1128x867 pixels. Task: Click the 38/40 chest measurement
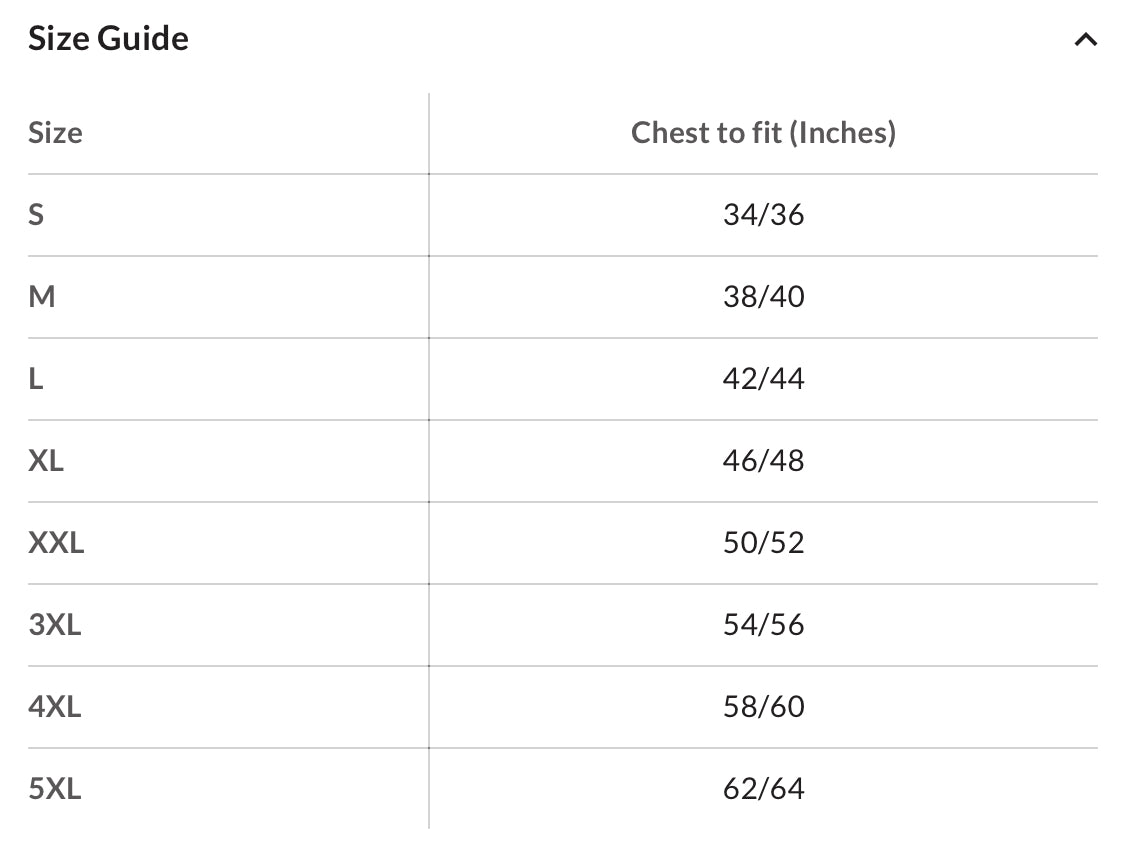pos(763,297)
